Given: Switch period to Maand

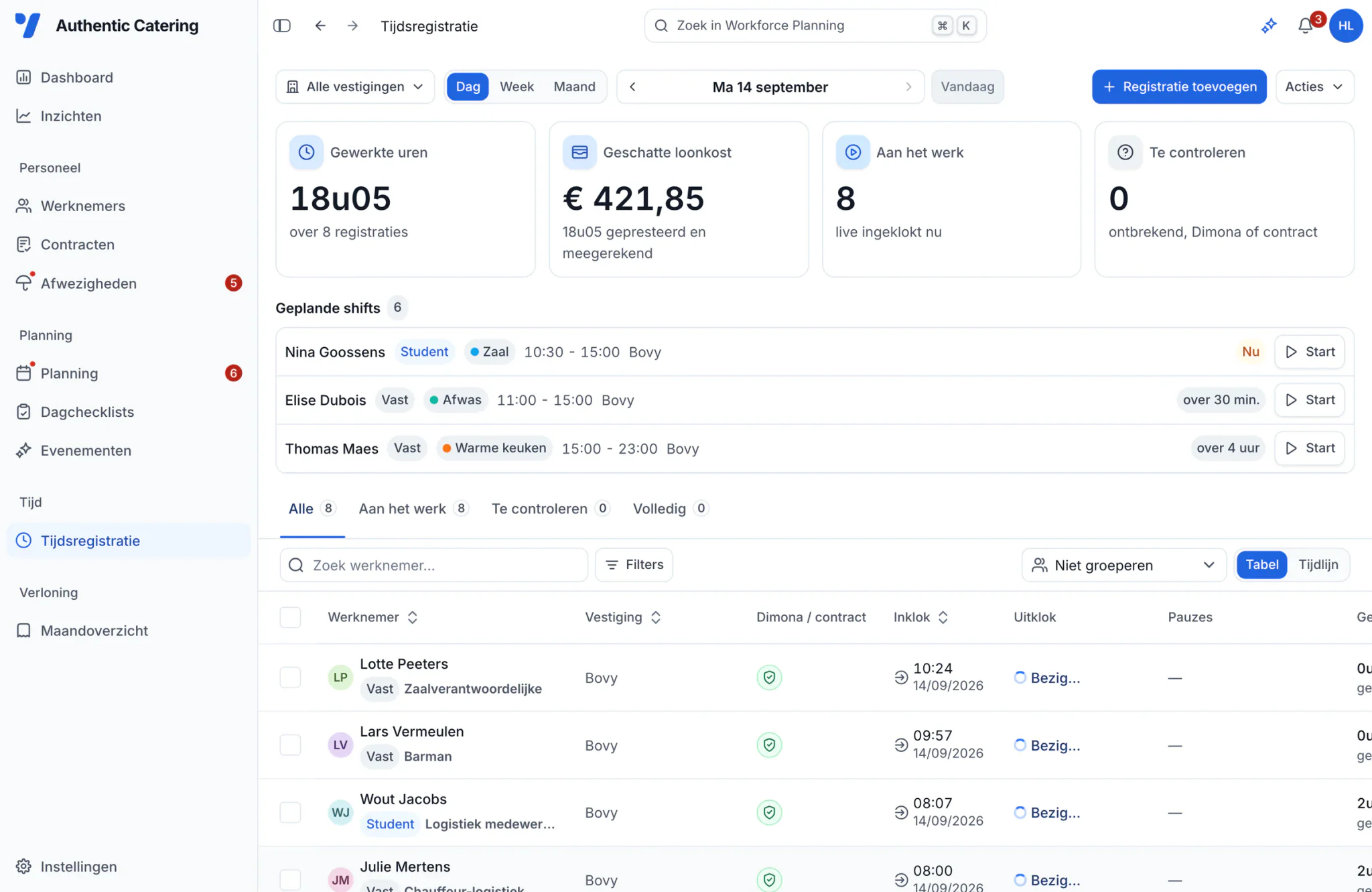Looking at the screenshot, I should click(574, 86).
